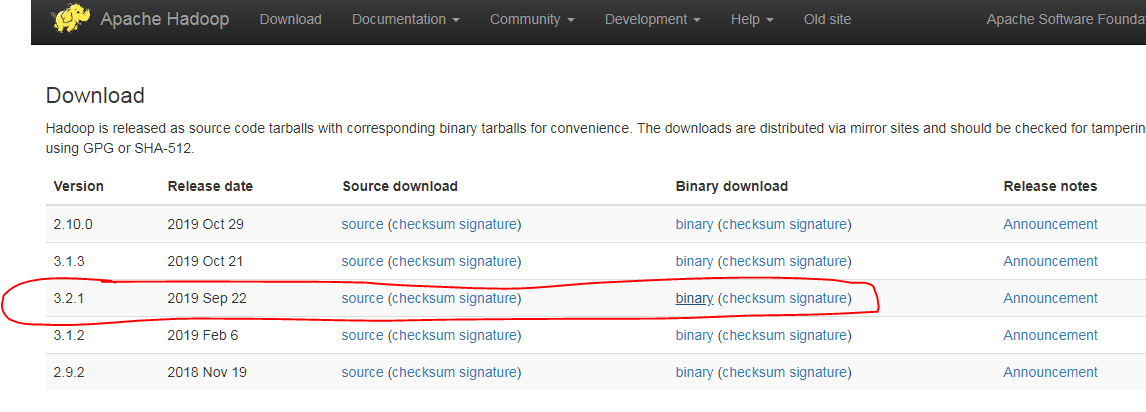The image size is (1146, 412).
Task: Click the Release date column header
Action: click(x=210, y=186)
